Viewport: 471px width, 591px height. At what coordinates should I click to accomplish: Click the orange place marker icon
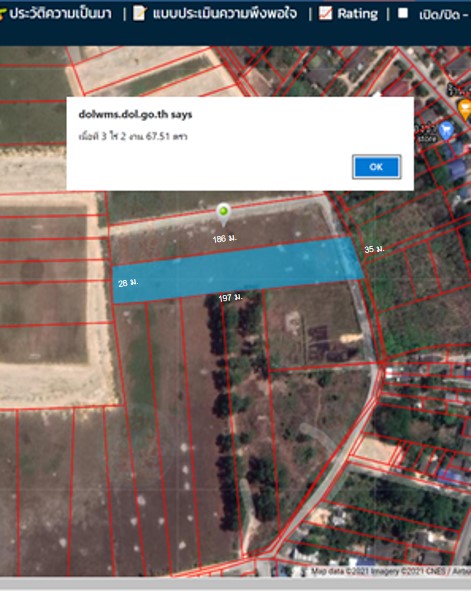[x=465, y=110]
